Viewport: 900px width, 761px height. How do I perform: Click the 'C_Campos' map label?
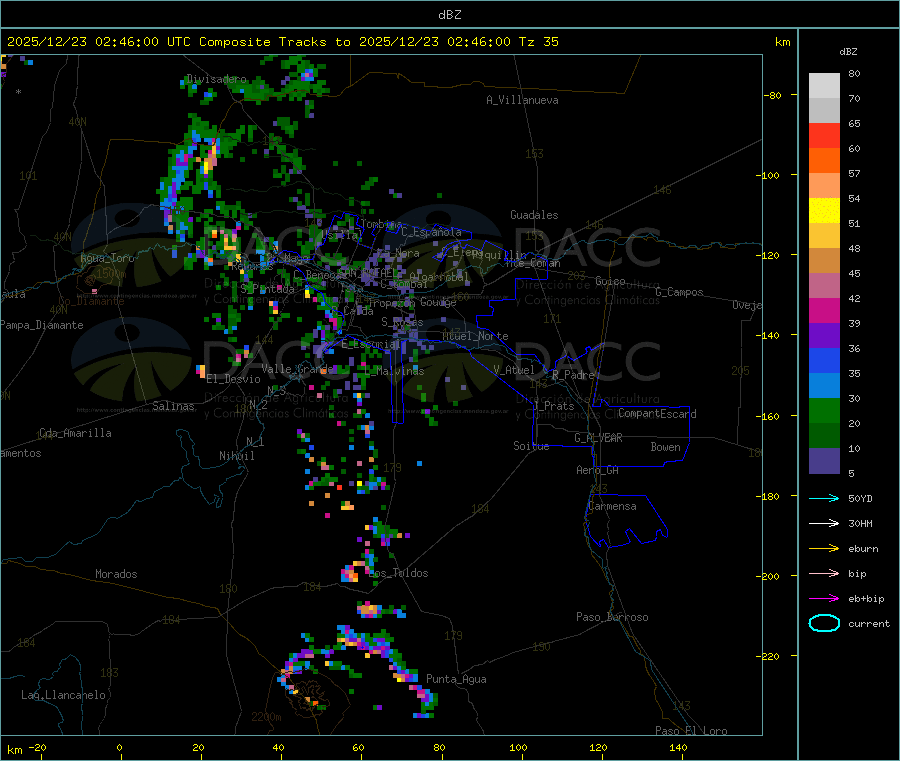pyautogui.click(x=679, y=292)
